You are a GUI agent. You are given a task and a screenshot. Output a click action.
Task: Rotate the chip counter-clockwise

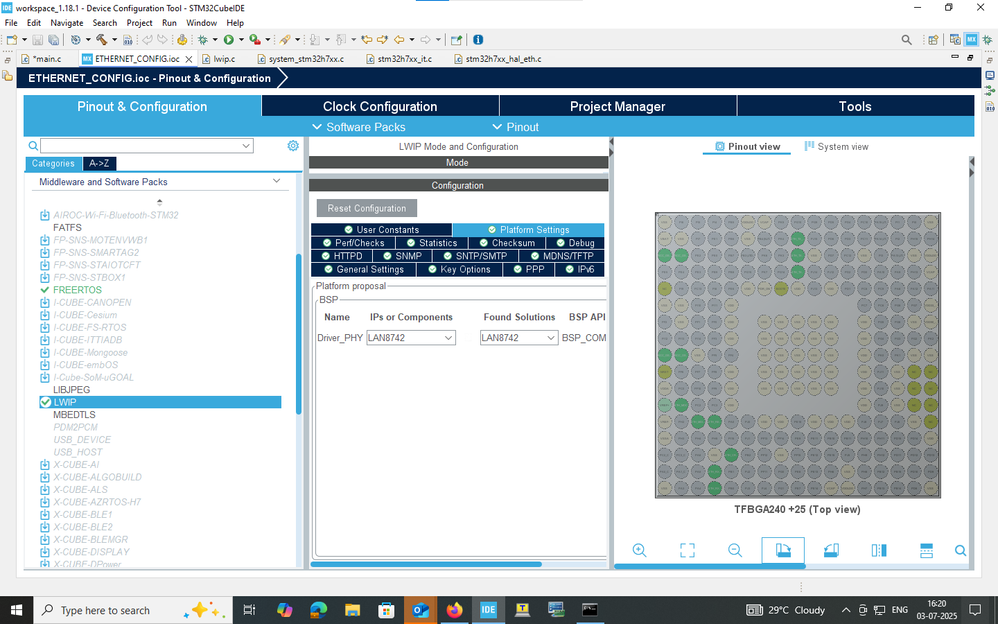(831, 550)
